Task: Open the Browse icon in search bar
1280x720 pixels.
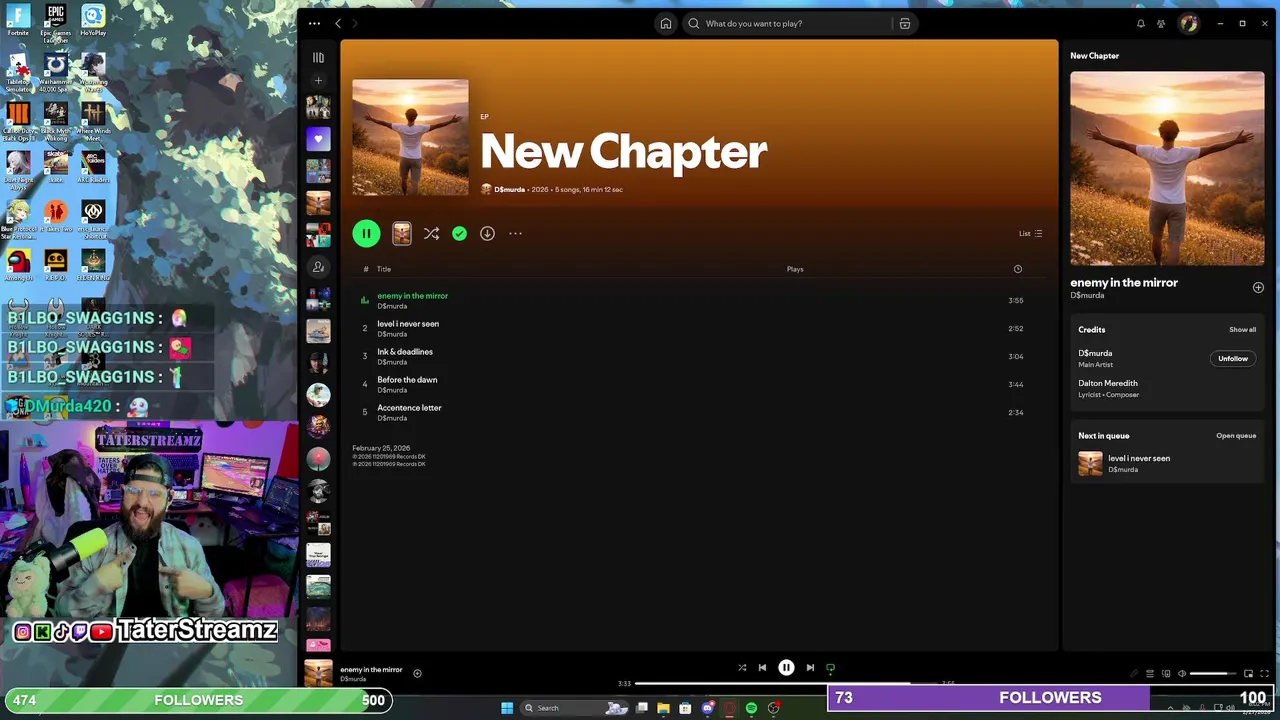Action: pyautogui.click(x=905, y=23)
